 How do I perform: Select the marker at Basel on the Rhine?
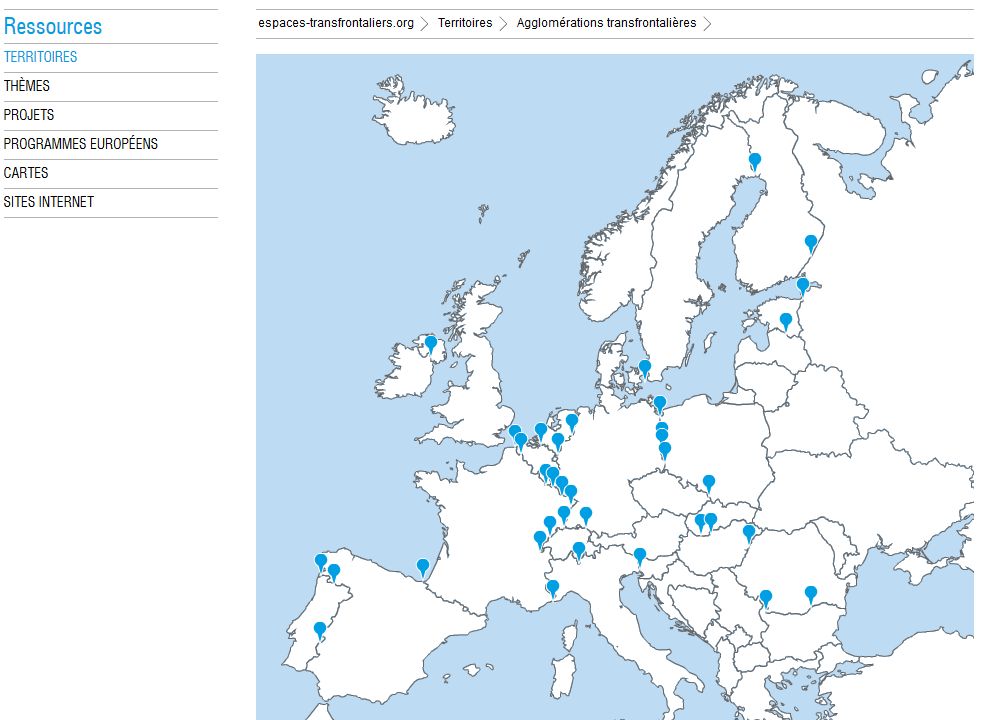[x=564, y=514]
